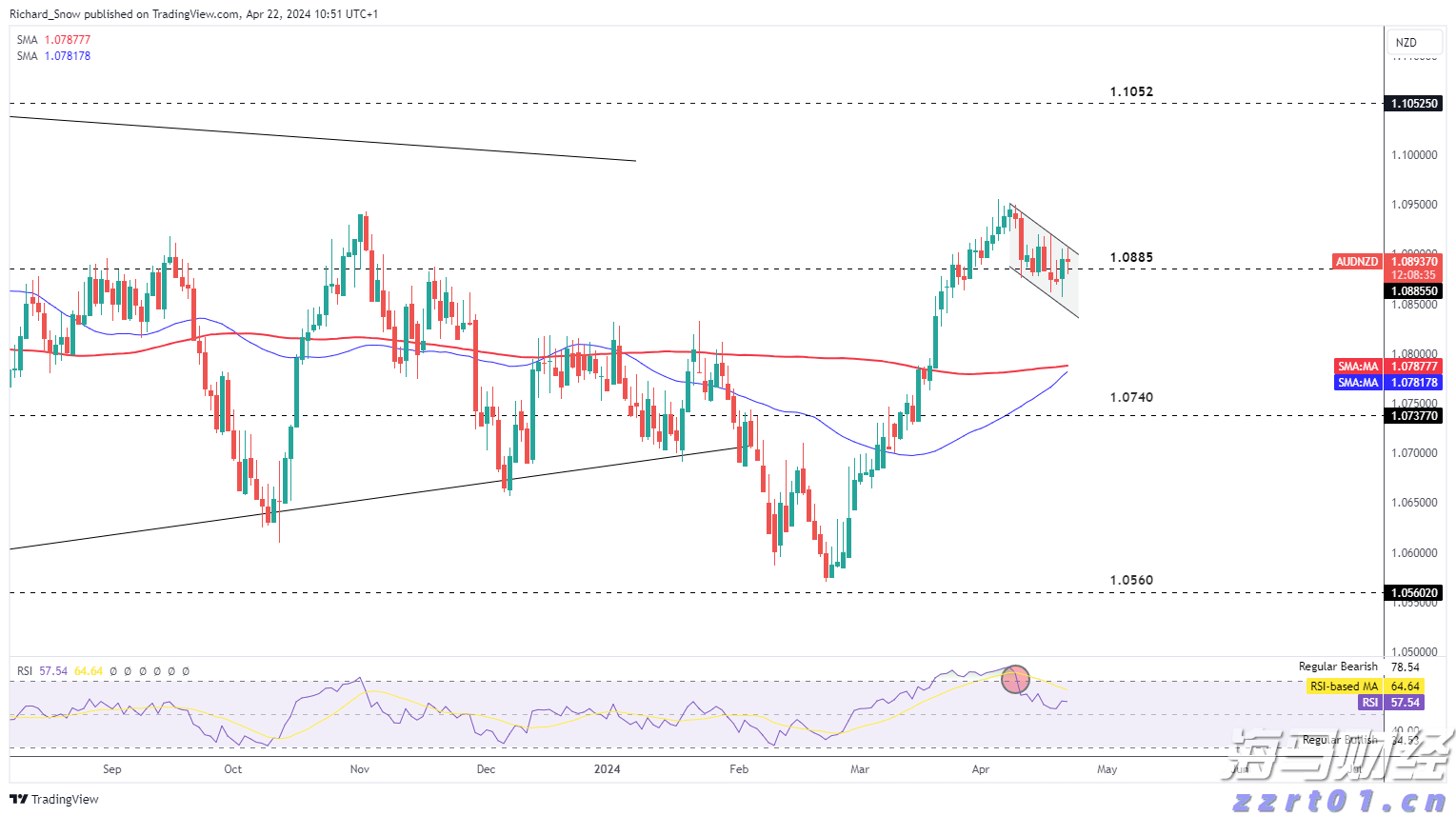Screen dimensions: 1456x816
Task: Click the Oct label on time axis
Action: [232, 769]
